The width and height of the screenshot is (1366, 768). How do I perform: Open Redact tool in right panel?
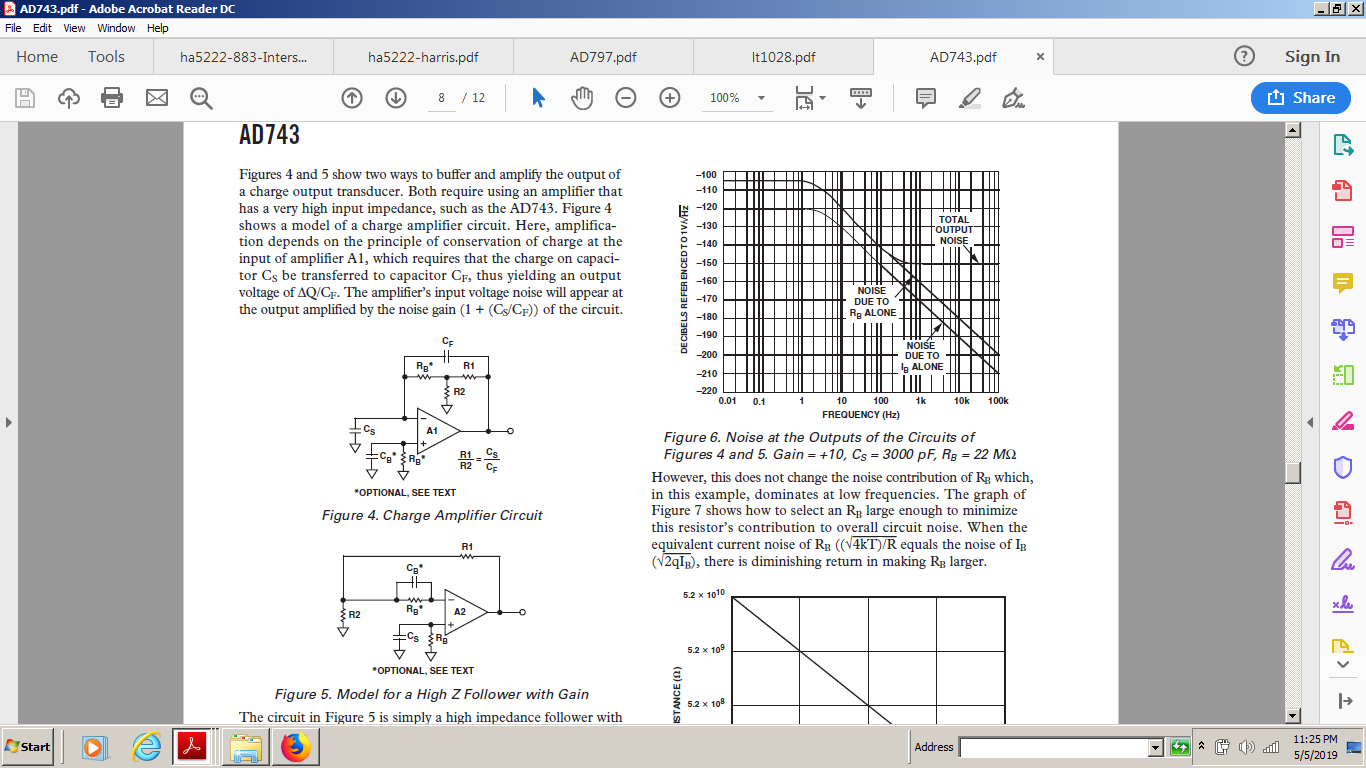point(1343,420)
